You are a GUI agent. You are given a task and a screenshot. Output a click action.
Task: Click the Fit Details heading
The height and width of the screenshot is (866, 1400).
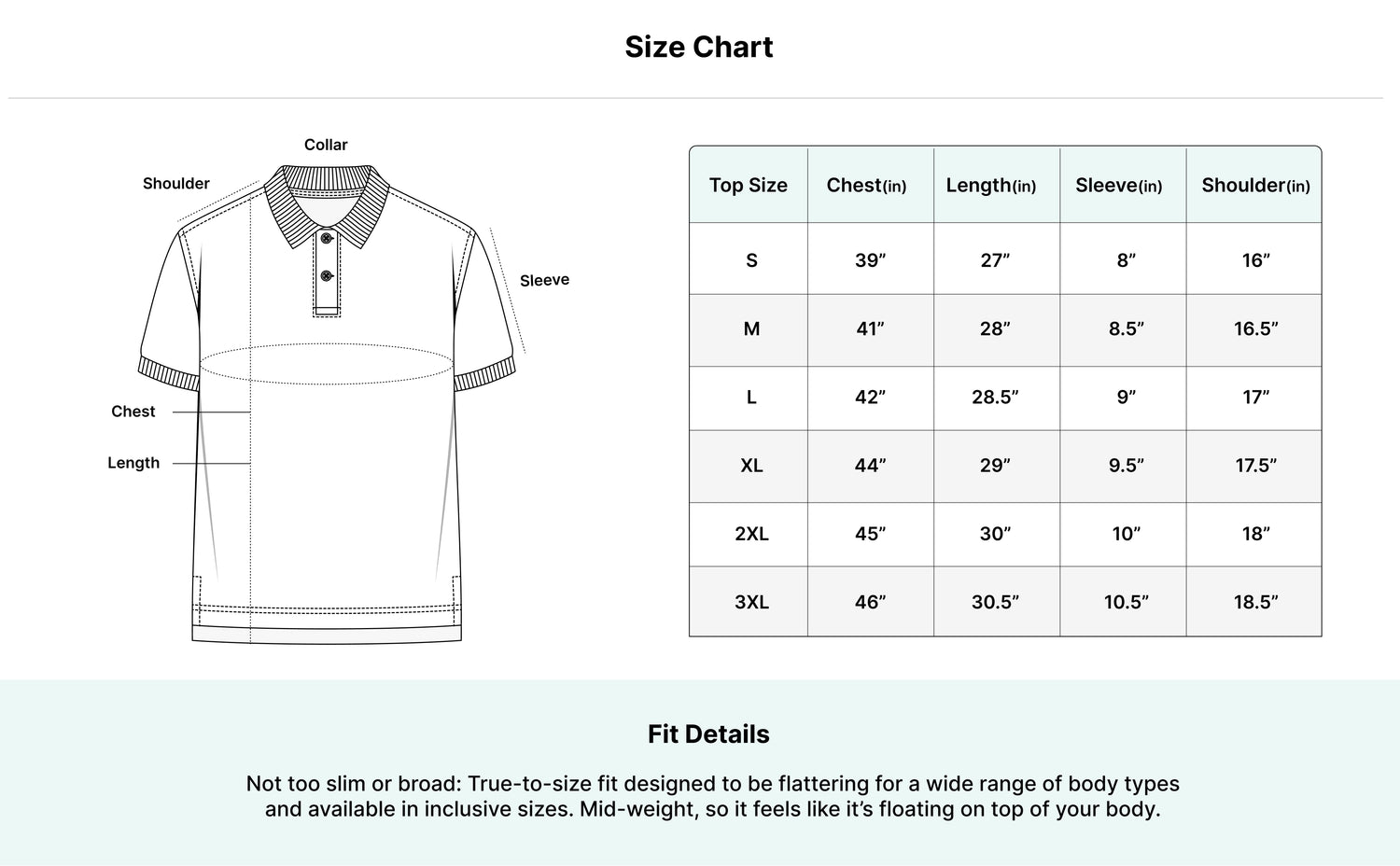point(708,734)
